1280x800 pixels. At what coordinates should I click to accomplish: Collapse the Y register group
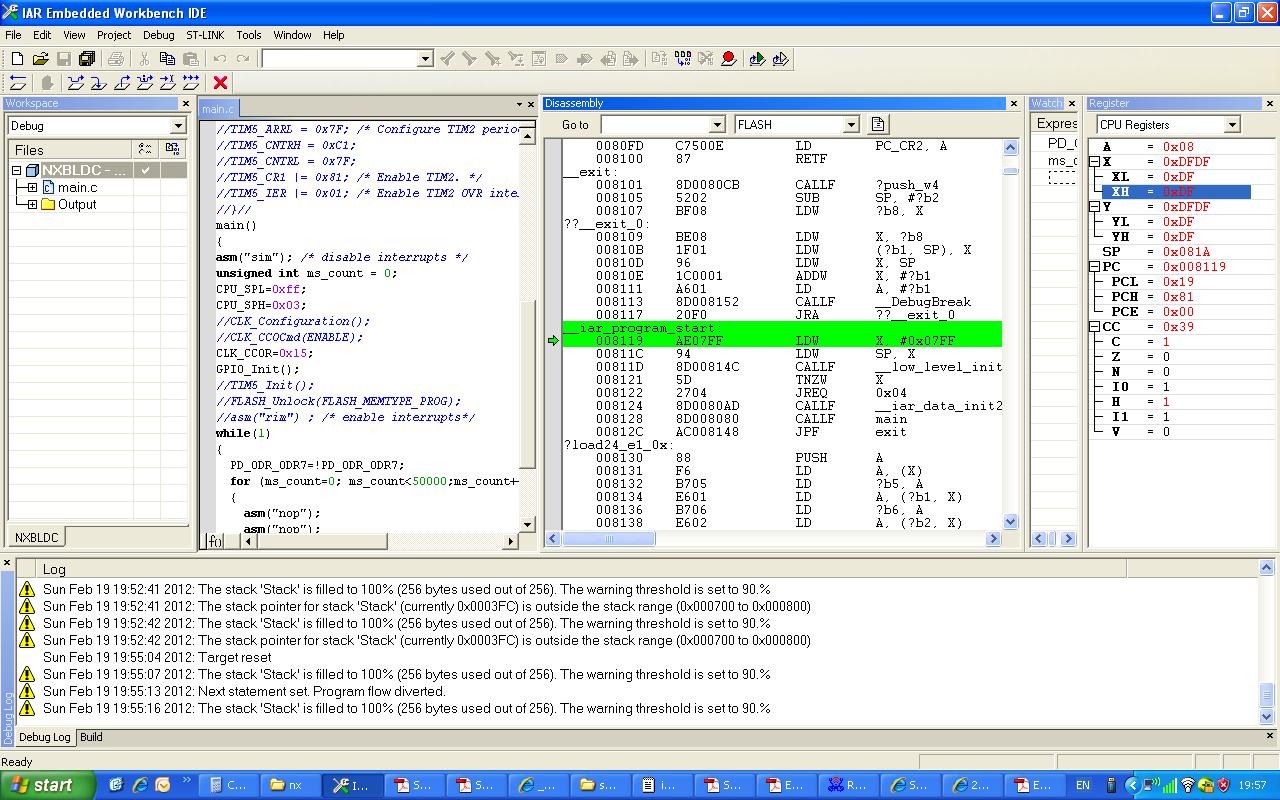[x=1094, y=206]
